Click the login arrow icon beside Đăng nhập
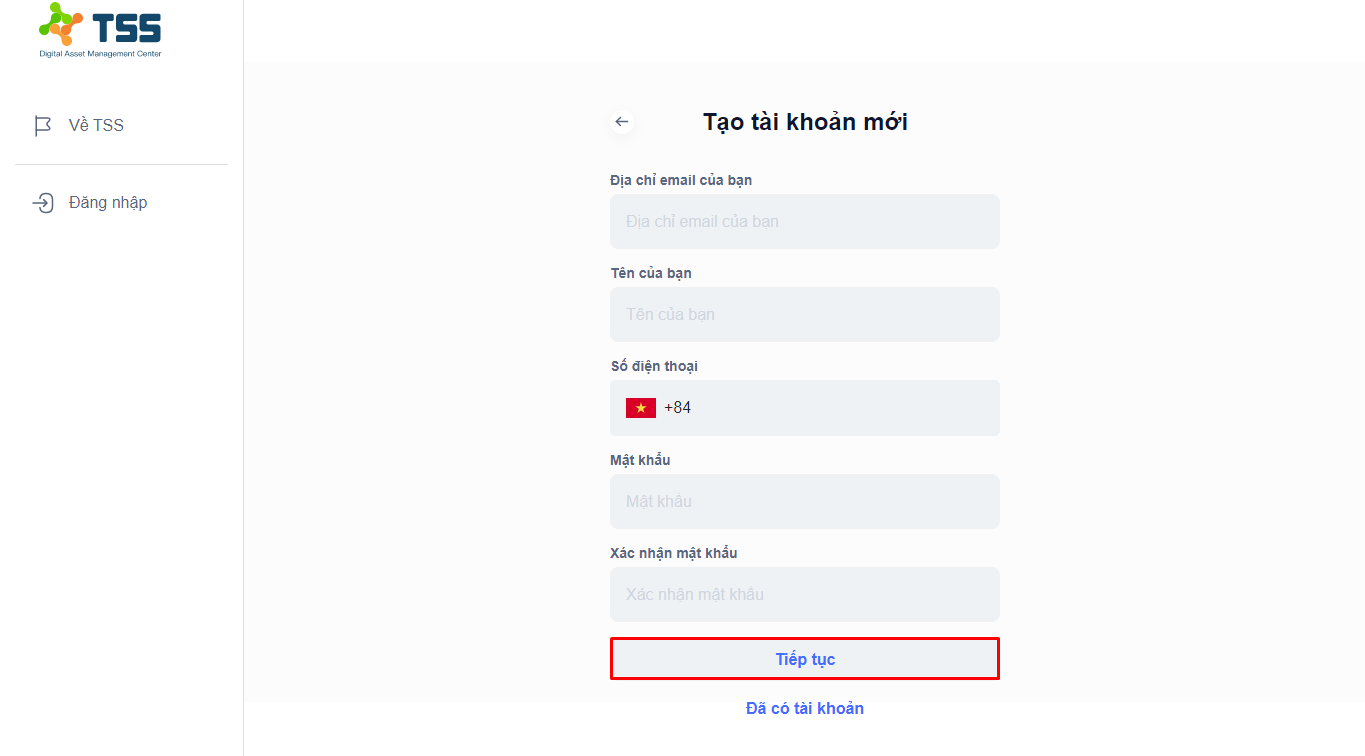 43,203
